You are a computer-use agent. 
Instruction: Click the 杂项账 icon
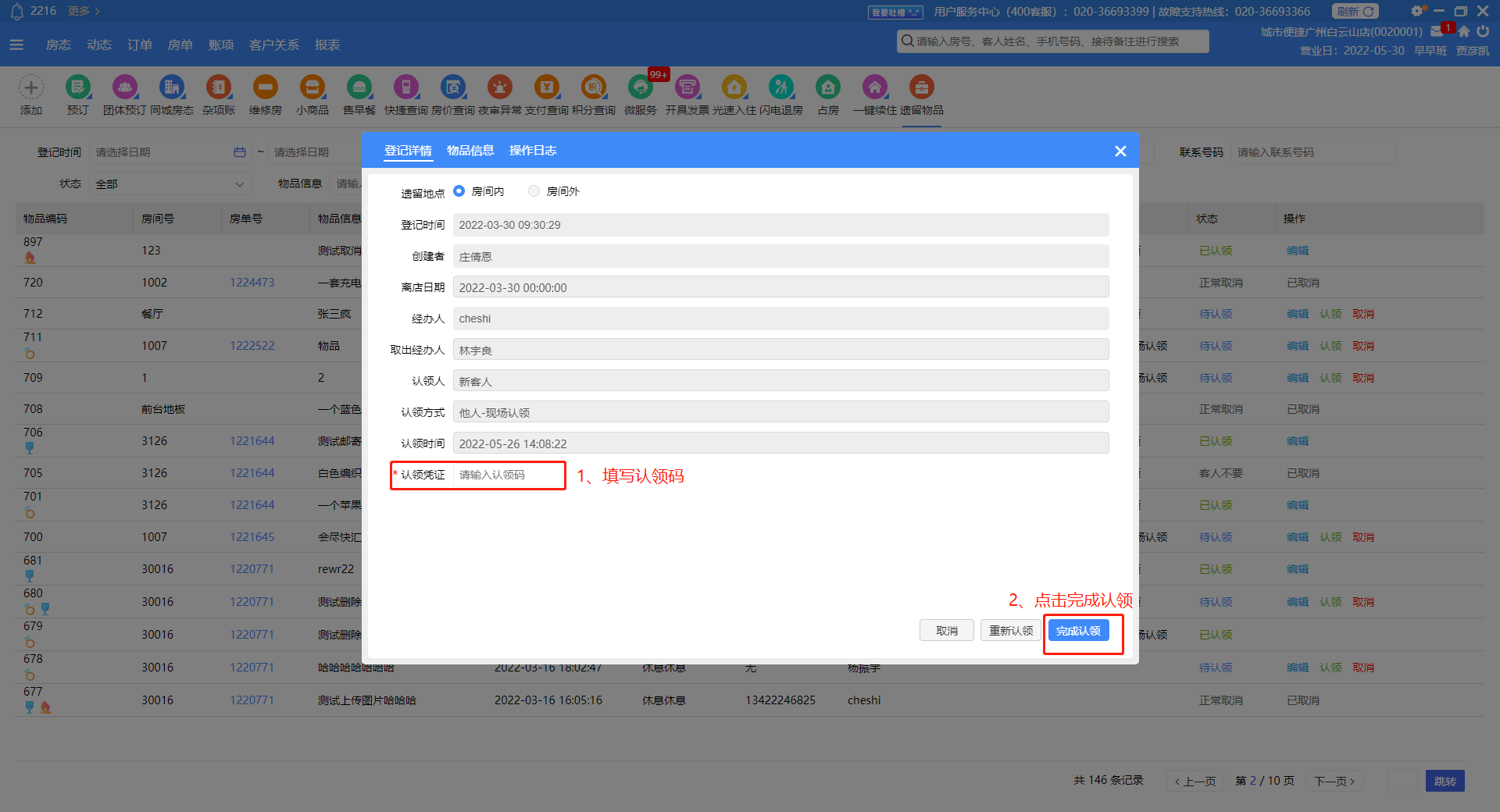tap(219, 87)
